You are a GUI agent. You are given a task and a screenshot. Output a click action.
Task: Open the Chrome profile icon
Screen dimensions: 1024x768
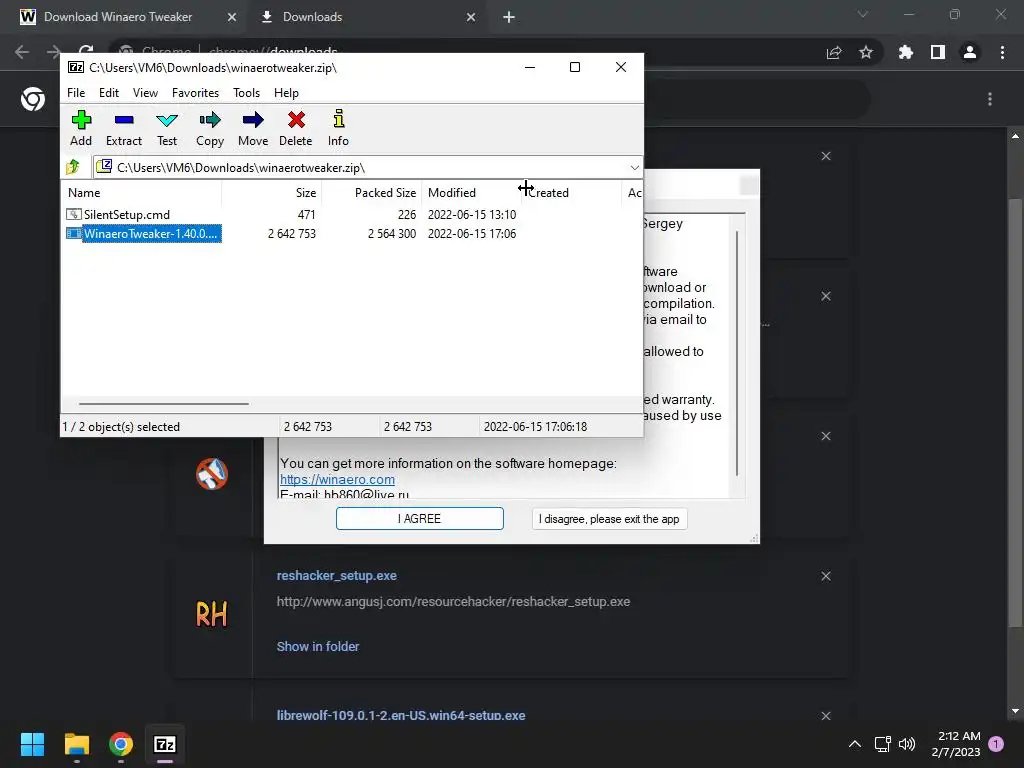pyautogui.click(x=970, y=52)
